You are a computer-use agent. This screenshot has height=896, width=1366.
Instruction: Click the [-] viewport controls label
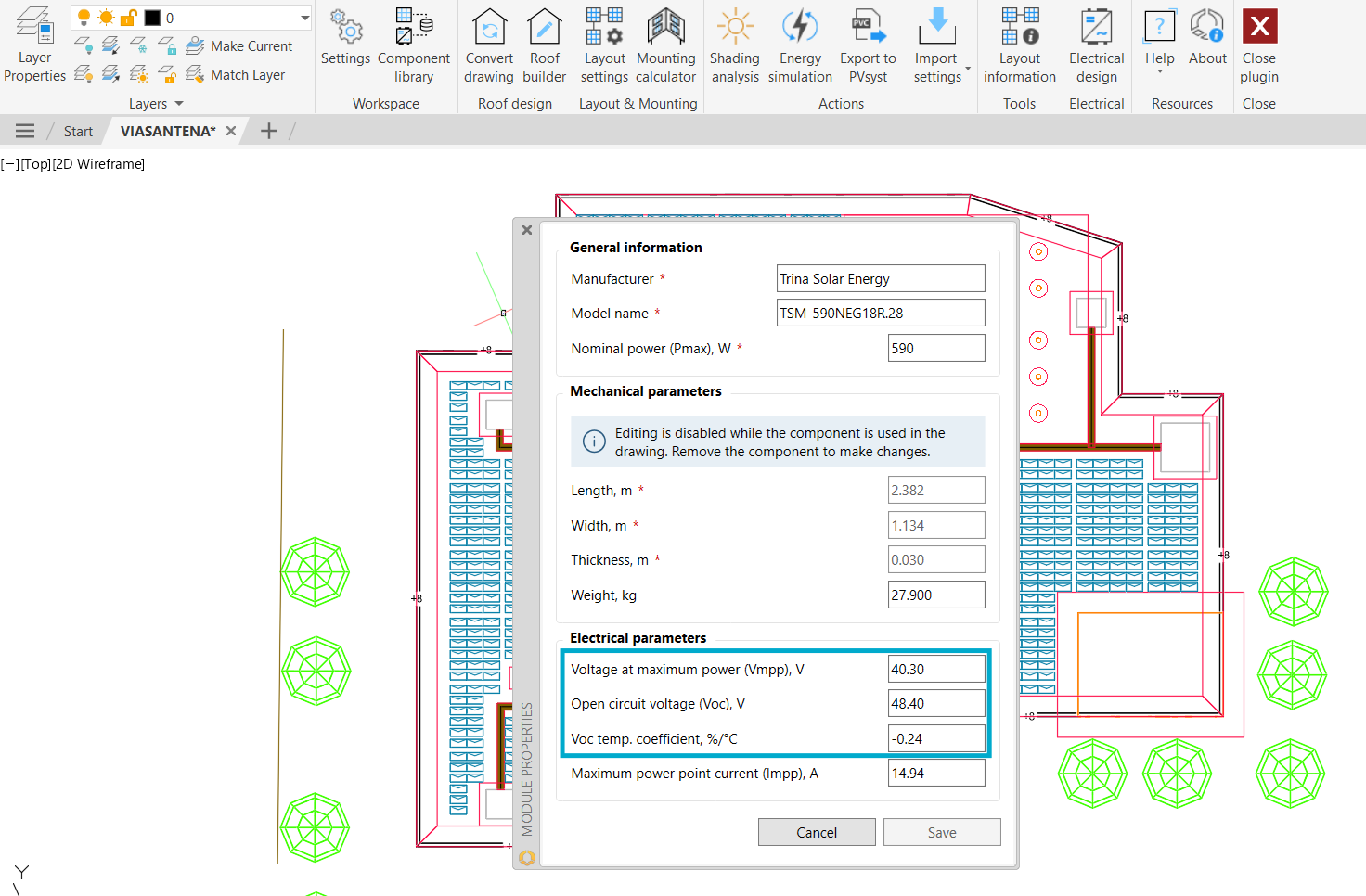[10, 164]
